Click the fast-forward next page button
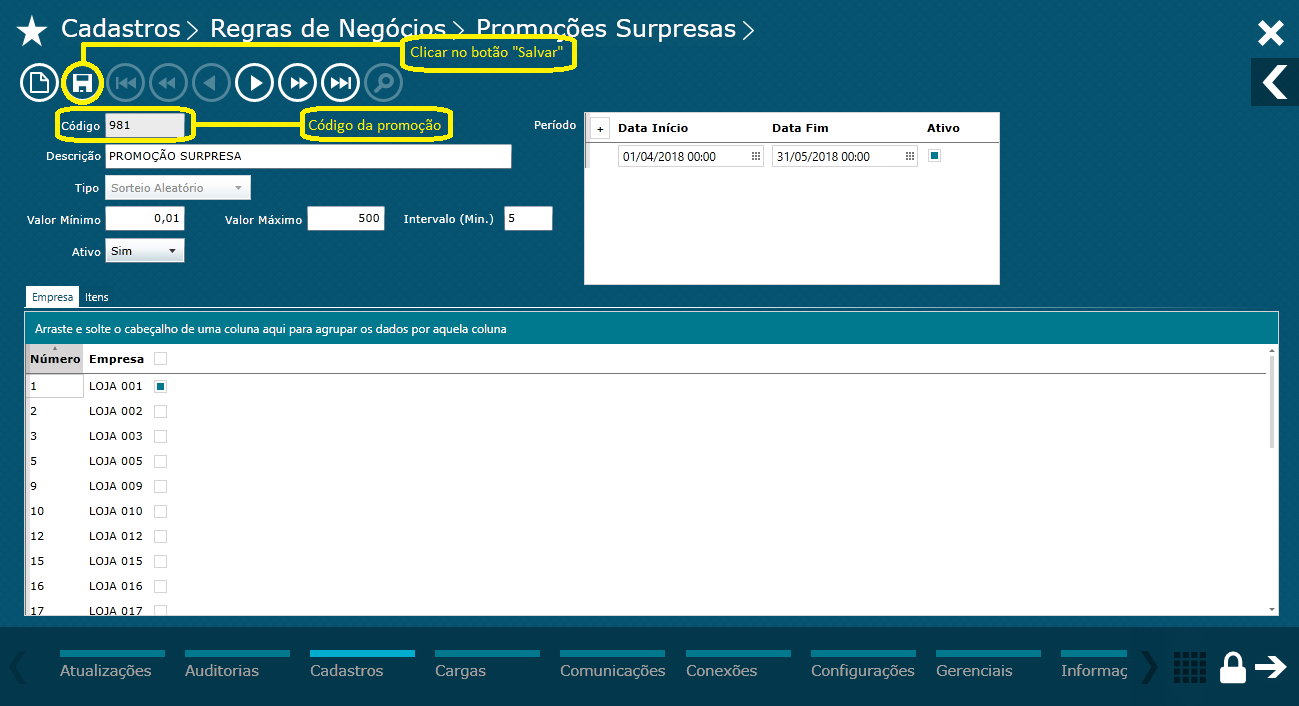Image resolution: width=1299 pixels, height=706 pixels. point(298,82)
